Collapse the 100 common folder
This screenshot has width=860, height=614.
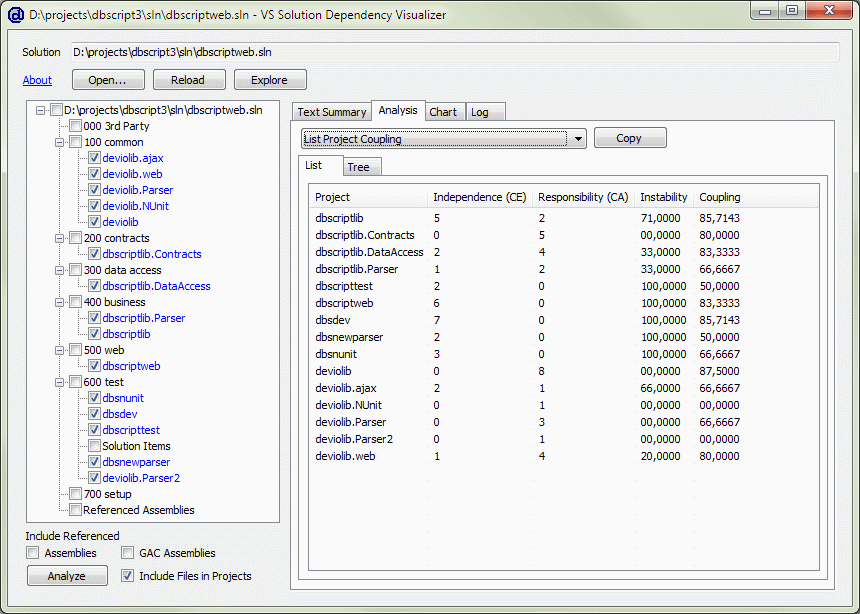coord(59,142)
